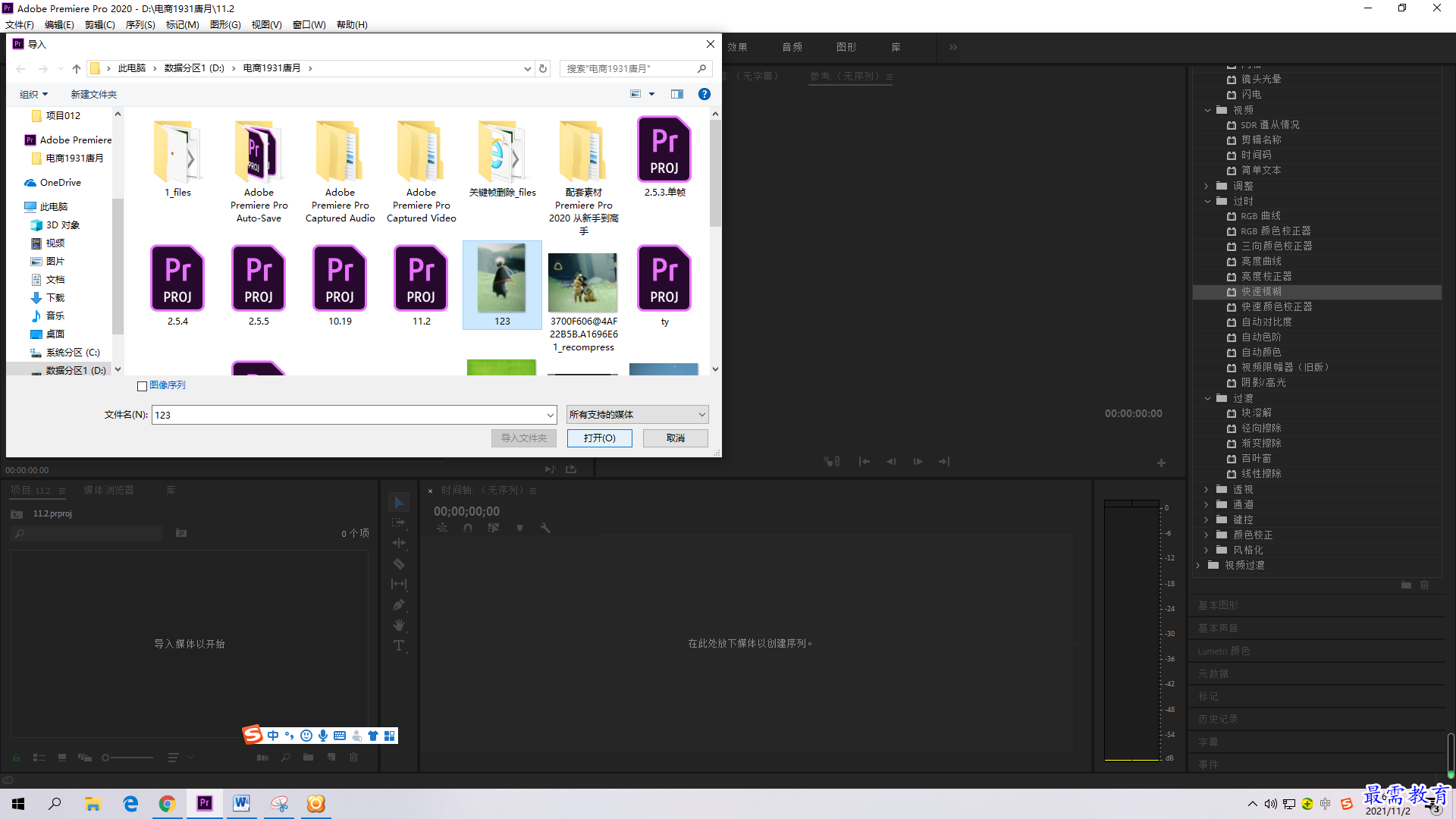The height and width of the screenshot is (819, 1456).
Task: Toggle the preview pane icon in Import dialog
Action: tap(677, 94)
